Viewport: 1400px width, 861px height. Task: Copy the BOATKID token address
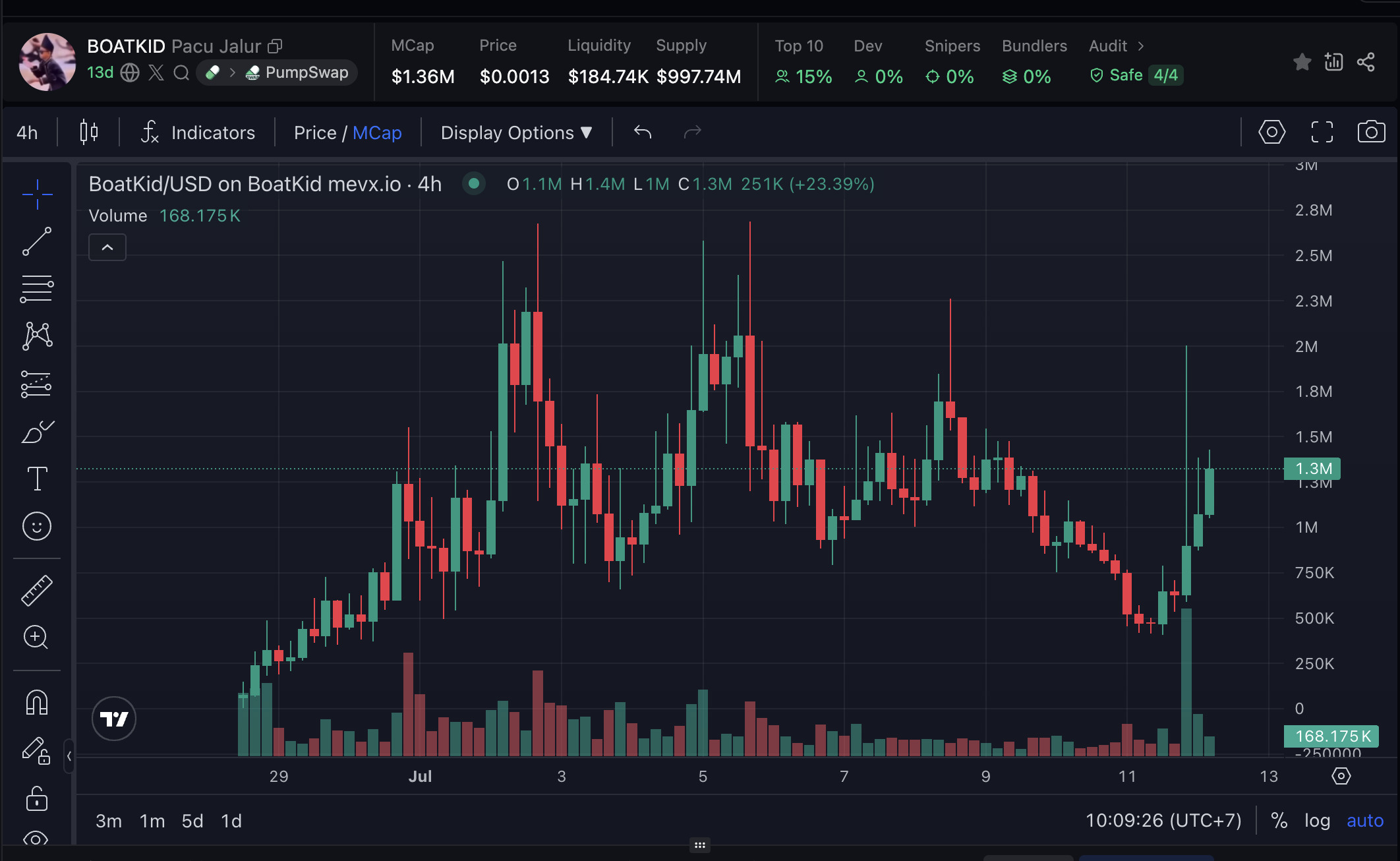coord(275,46)
